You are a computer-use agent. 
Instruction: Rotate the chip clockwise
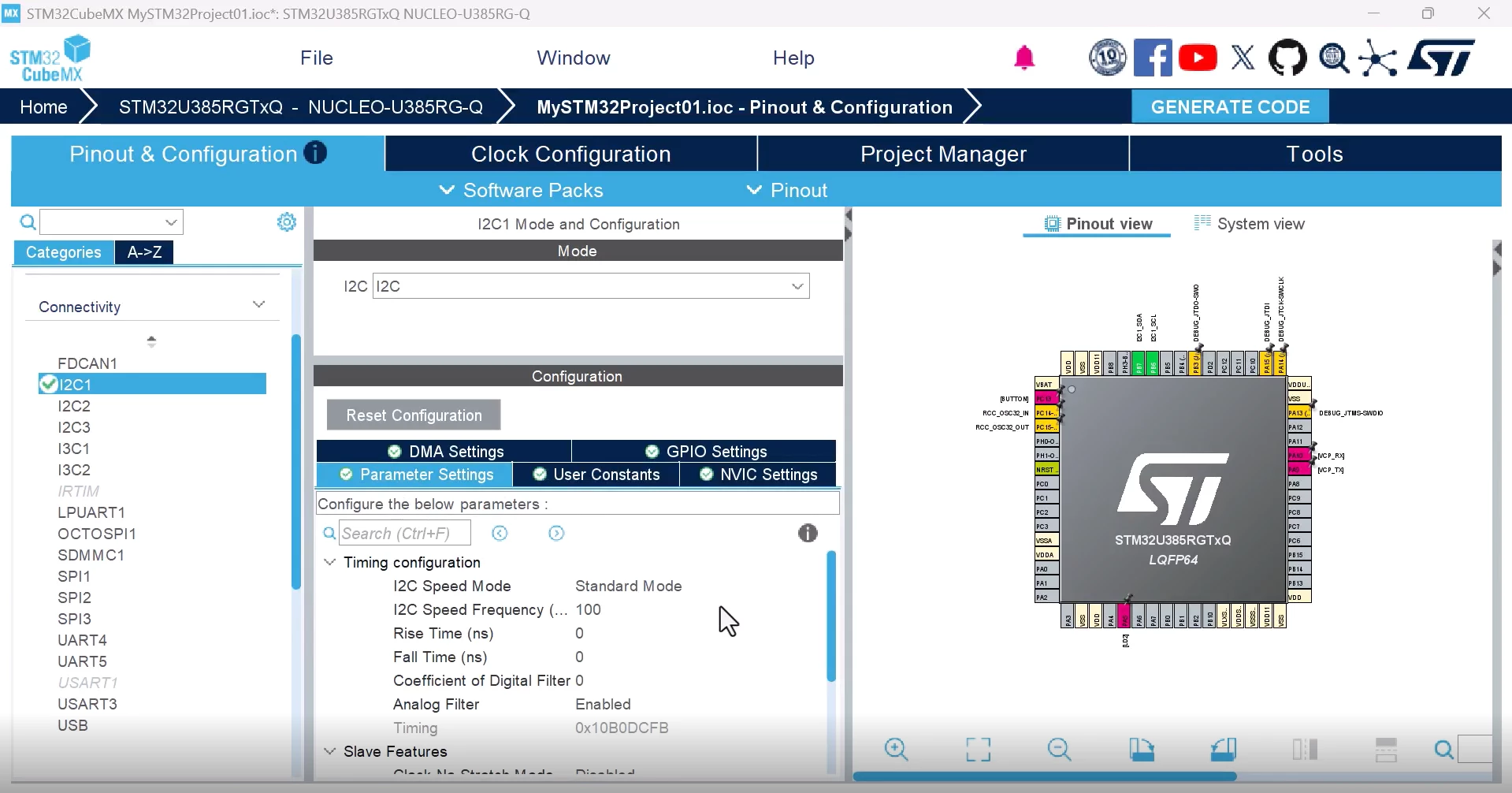click(1141, 749)
